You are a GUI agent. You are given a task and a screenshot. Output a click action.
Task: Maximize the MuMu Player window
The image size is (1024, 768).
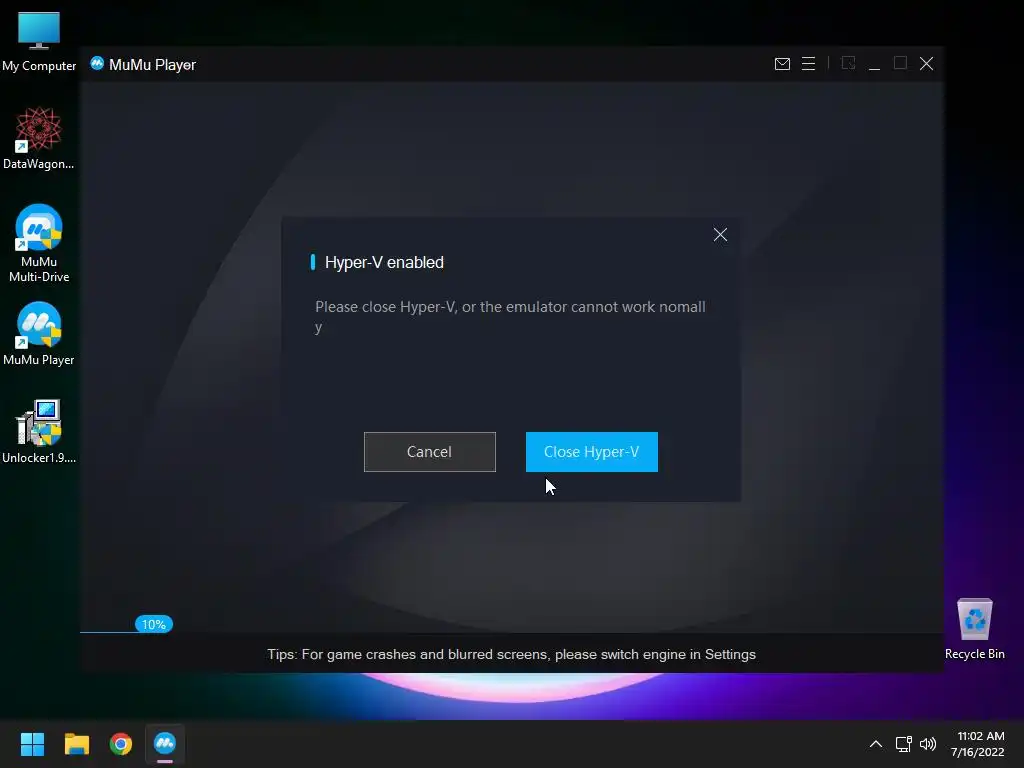[x=901, y=63]
